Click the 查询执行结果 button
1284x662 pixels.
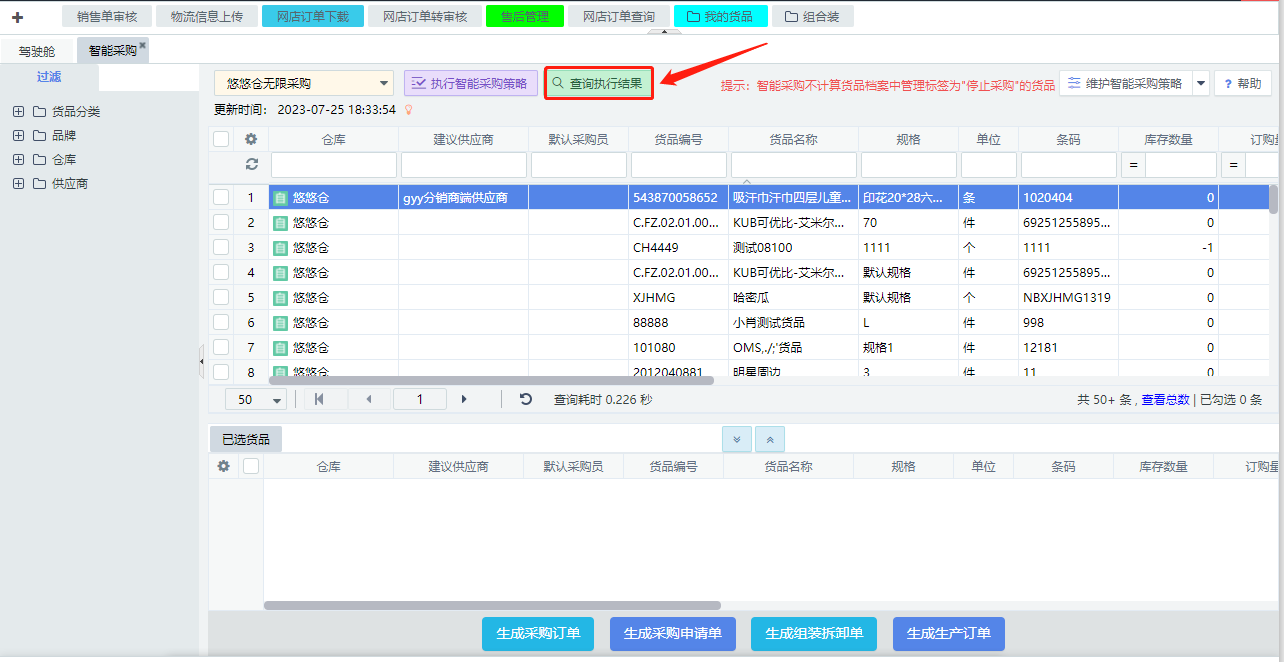point(598,84)
